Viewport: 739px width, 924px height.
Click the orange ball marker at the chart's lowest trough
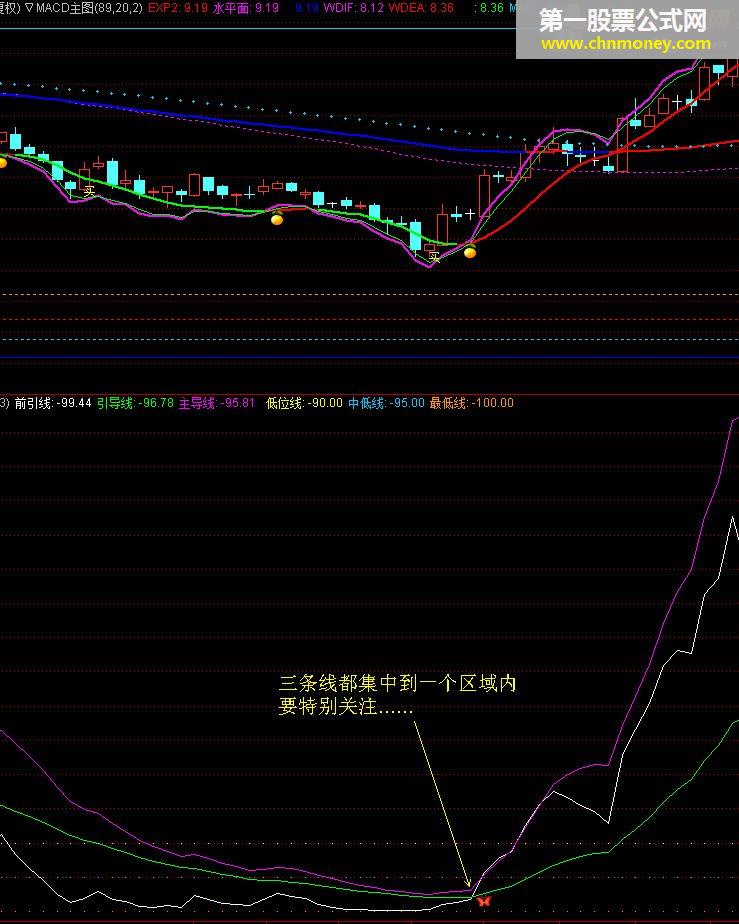coord(470,252)
